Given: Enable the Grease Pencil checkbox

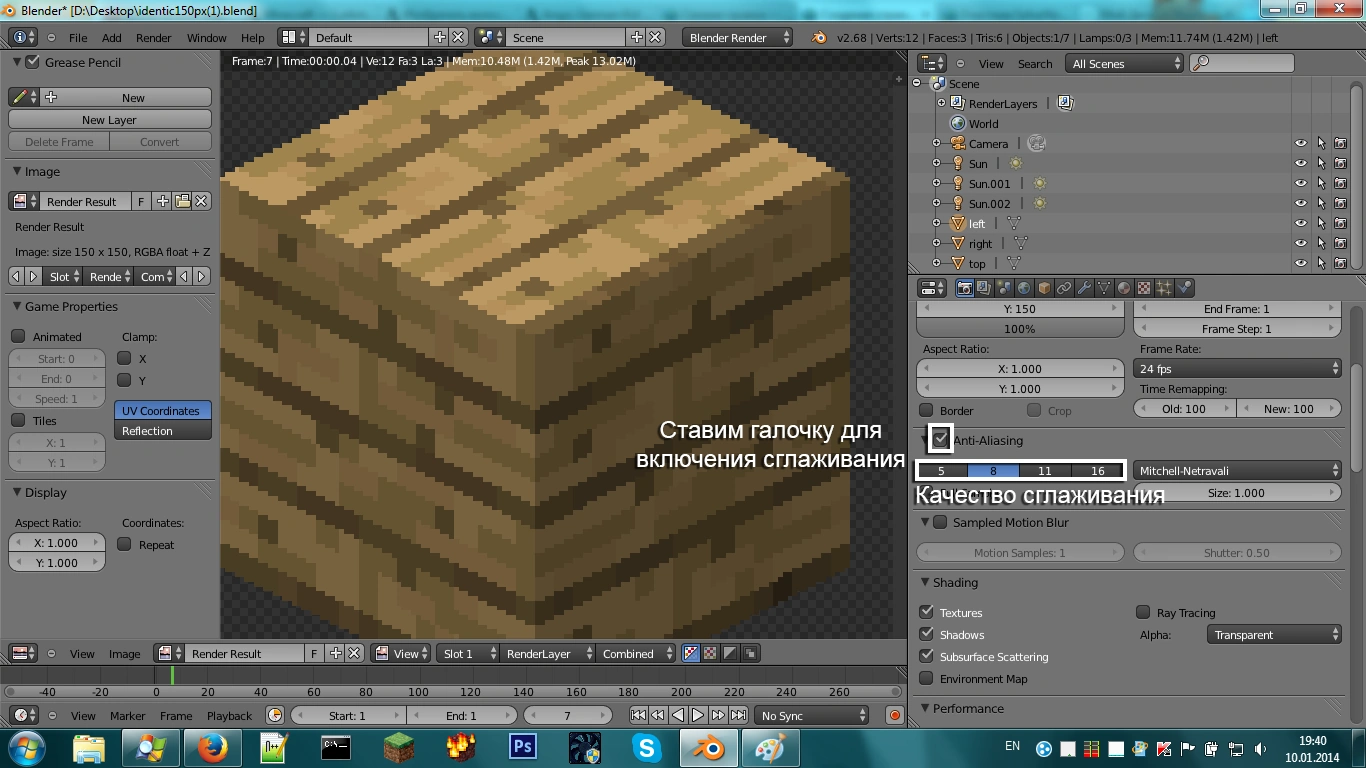Looking at the screenshot, I should (x=33, y=62).
